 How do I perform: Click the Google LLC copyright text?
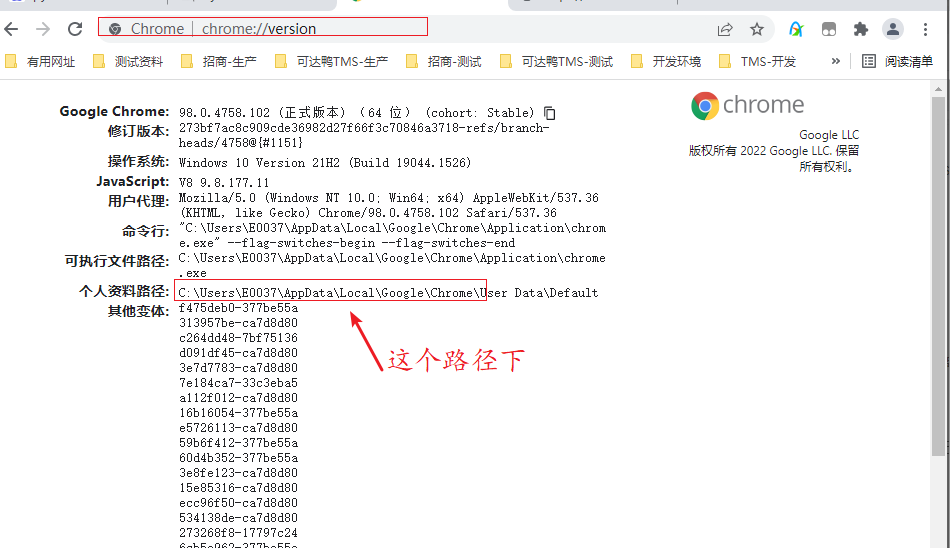(x=774, y=150)
